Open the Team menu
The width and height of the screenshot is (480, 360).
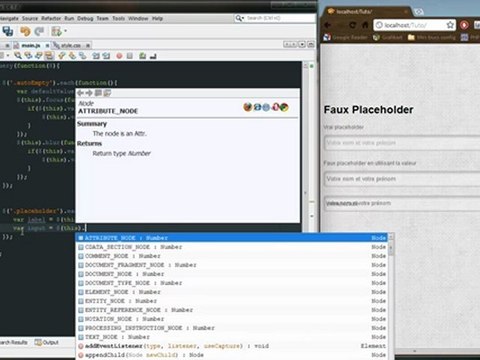tap(103, 18)
